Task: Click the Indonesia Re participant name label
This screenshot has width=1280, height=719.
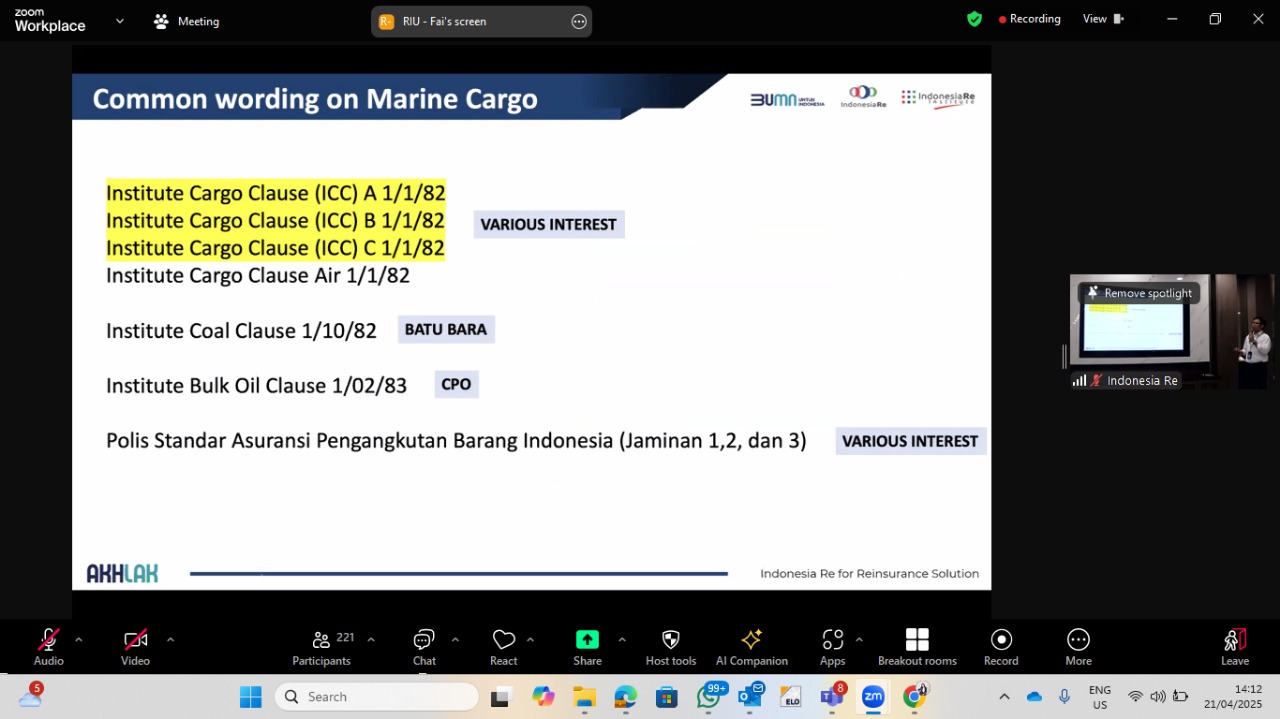Action: [1142, 381]
